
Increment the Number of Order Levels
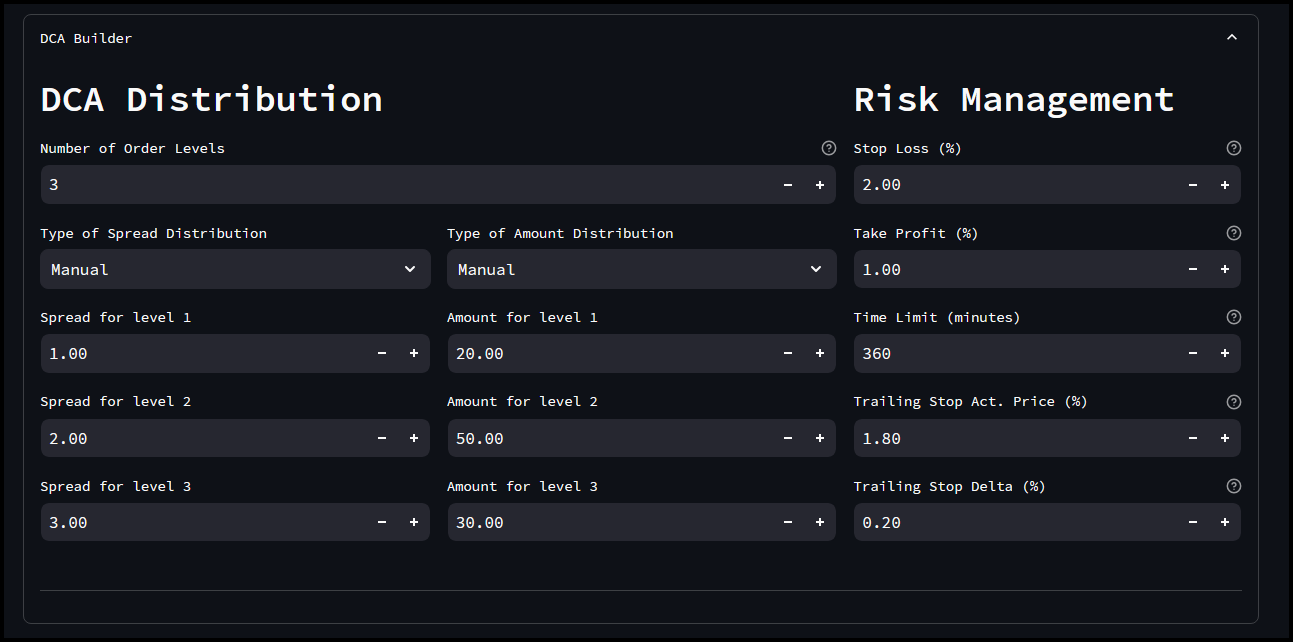click(x=819, y=184)
